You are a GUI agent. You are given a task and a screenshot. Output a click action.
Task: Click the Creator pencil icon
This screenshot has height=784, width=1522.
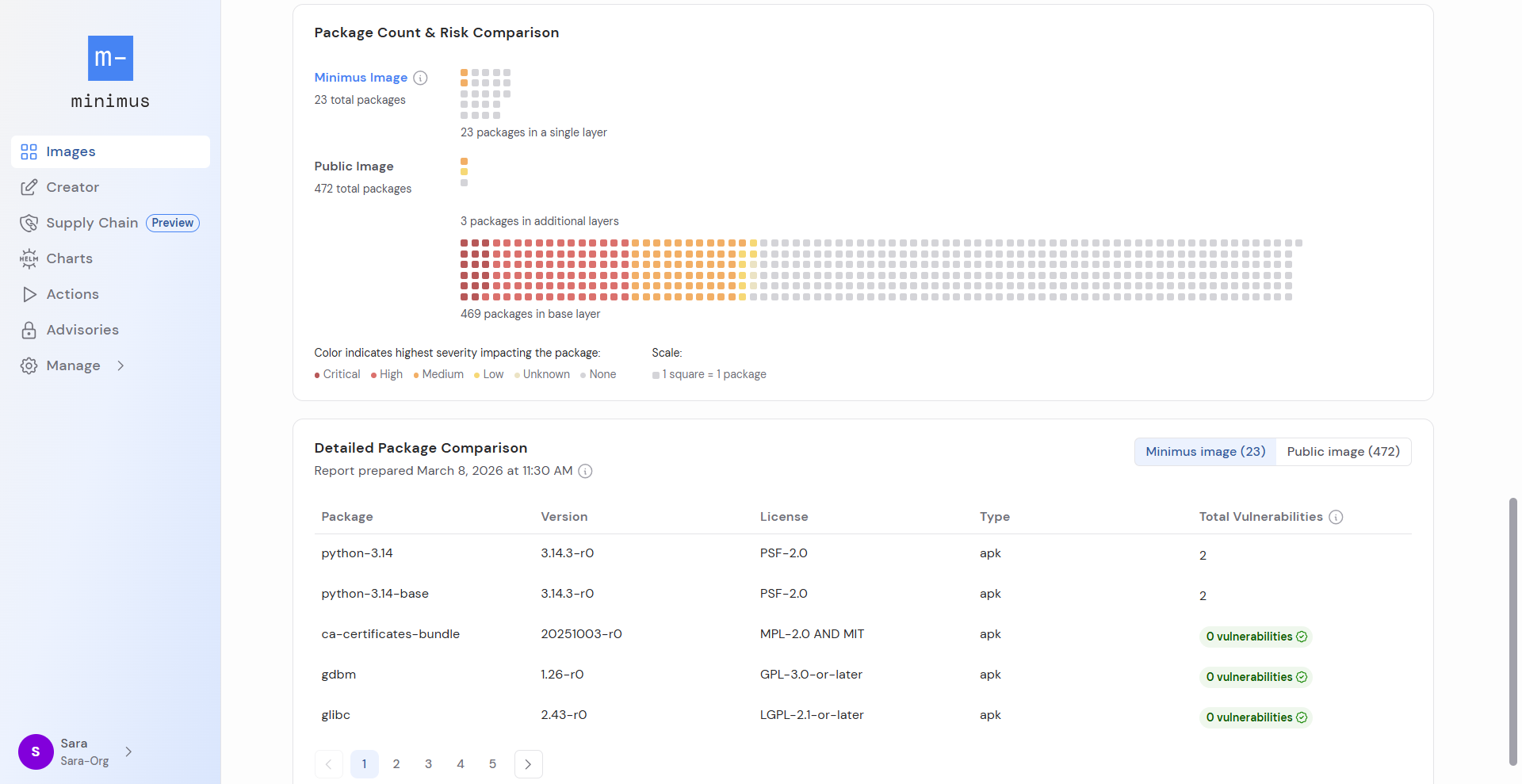pos(29,187)
